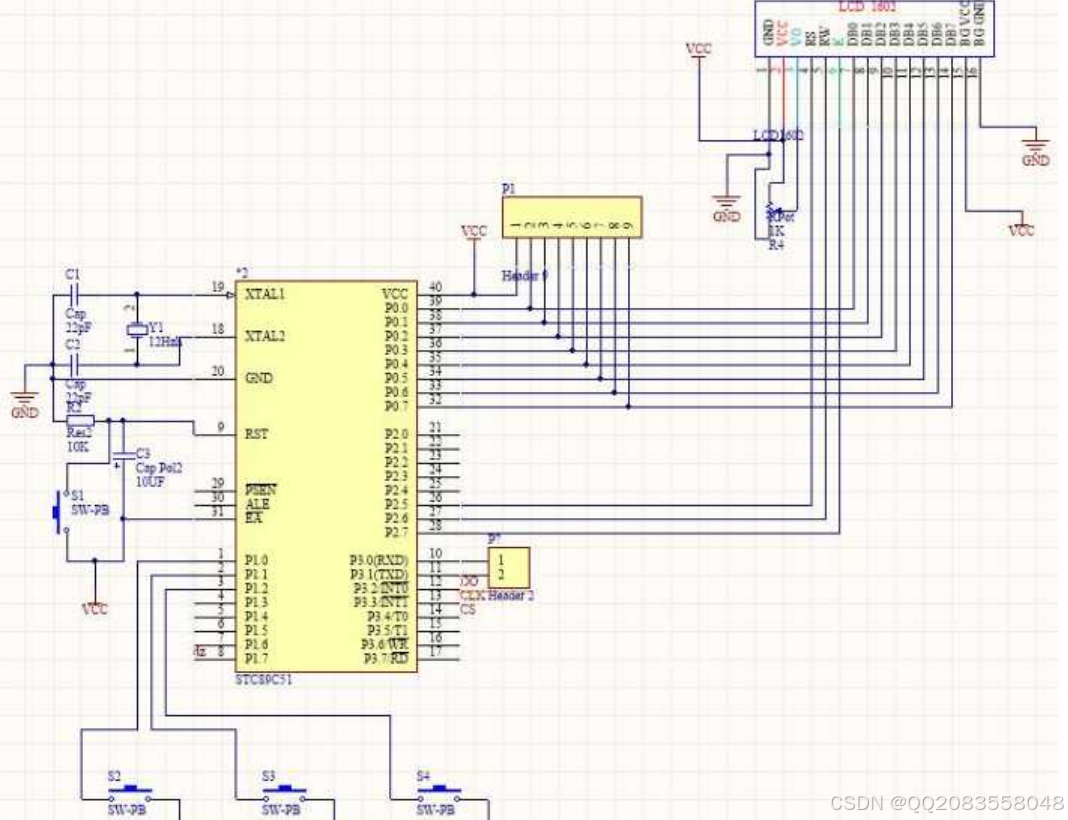1068x820 pixels.
Task: Click the CS net label
Action: (468, 609)
